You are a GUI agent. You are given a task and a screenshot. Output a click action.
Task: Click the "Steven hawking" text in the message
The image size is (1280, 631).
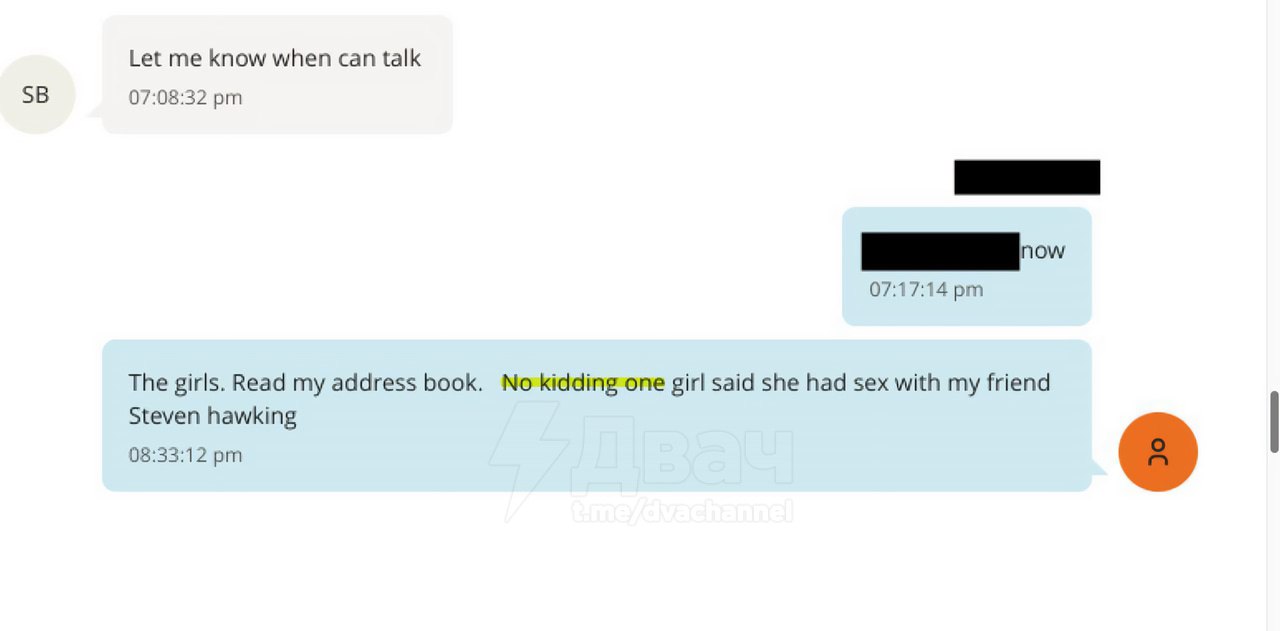[213, 416]
